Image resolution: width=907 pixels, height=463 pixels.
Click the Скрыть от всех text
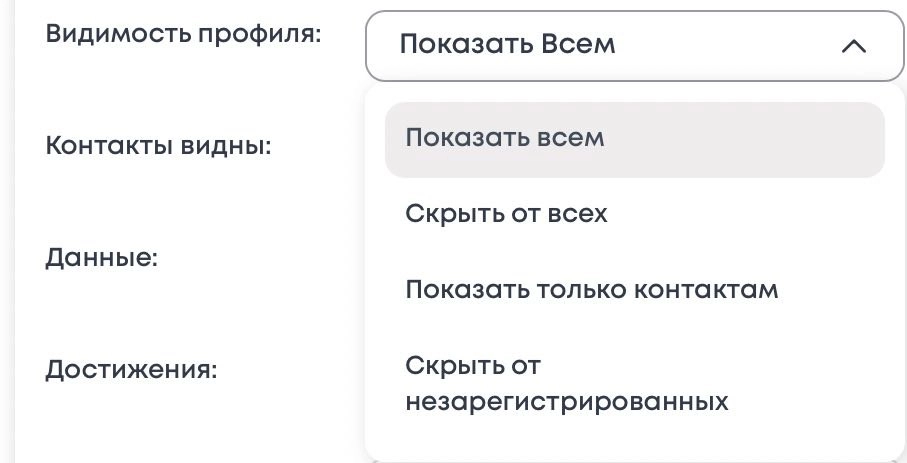tap(506, 214)
